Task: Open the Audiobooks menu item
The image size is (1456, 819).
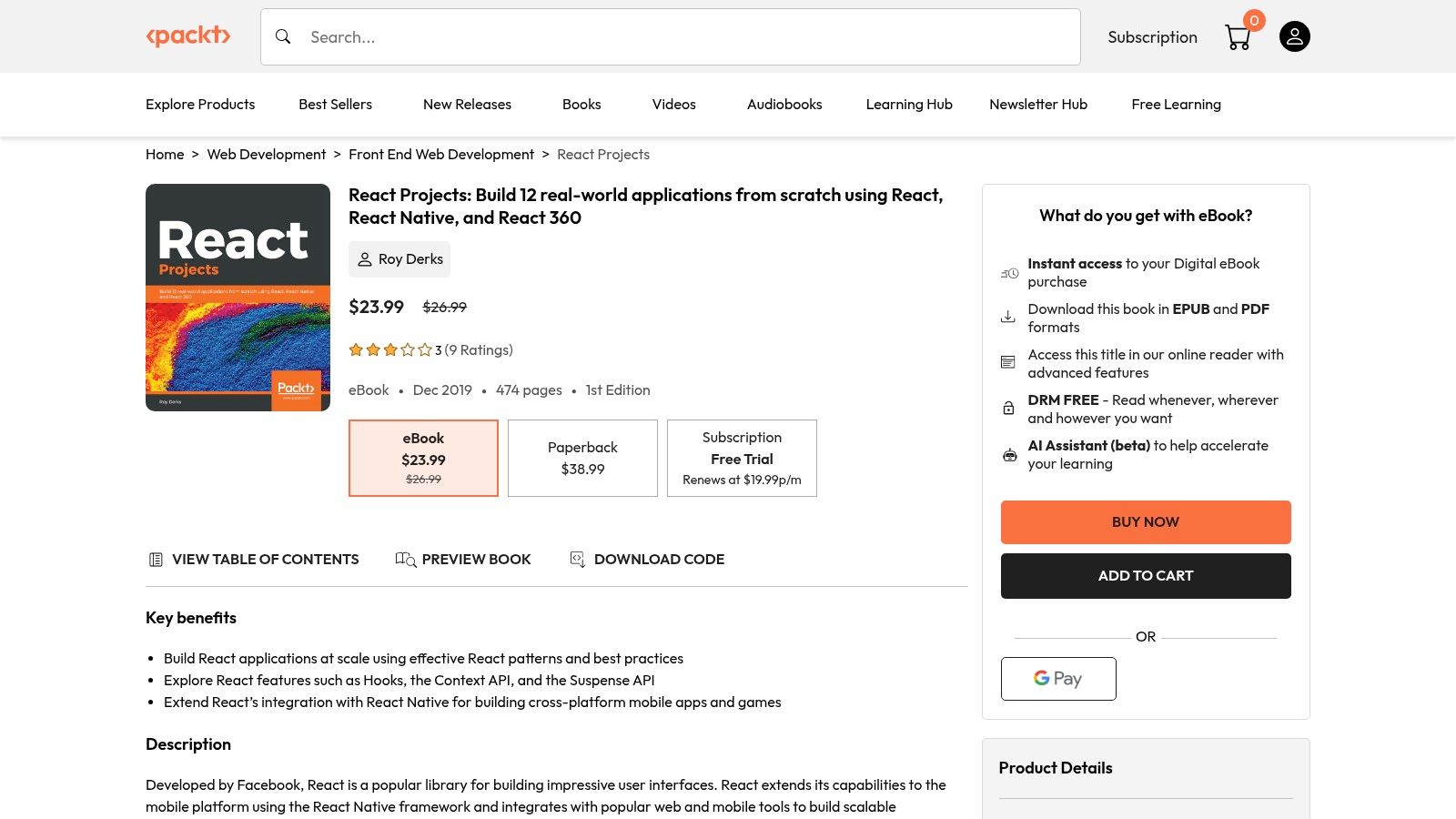Action: [x=784, y=105]
